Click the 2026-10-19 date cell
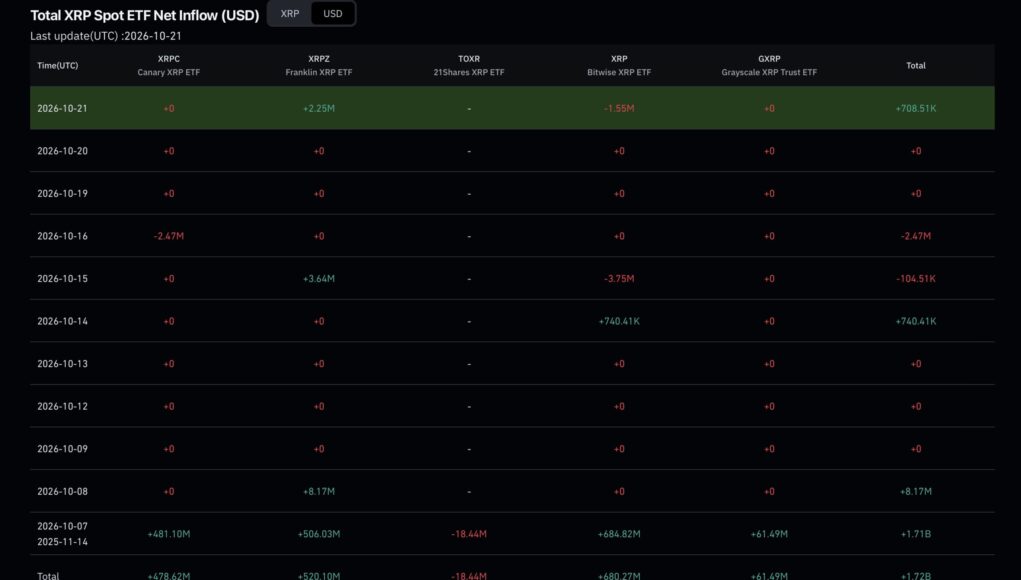 pyautogui.click(x=63, y=193)
